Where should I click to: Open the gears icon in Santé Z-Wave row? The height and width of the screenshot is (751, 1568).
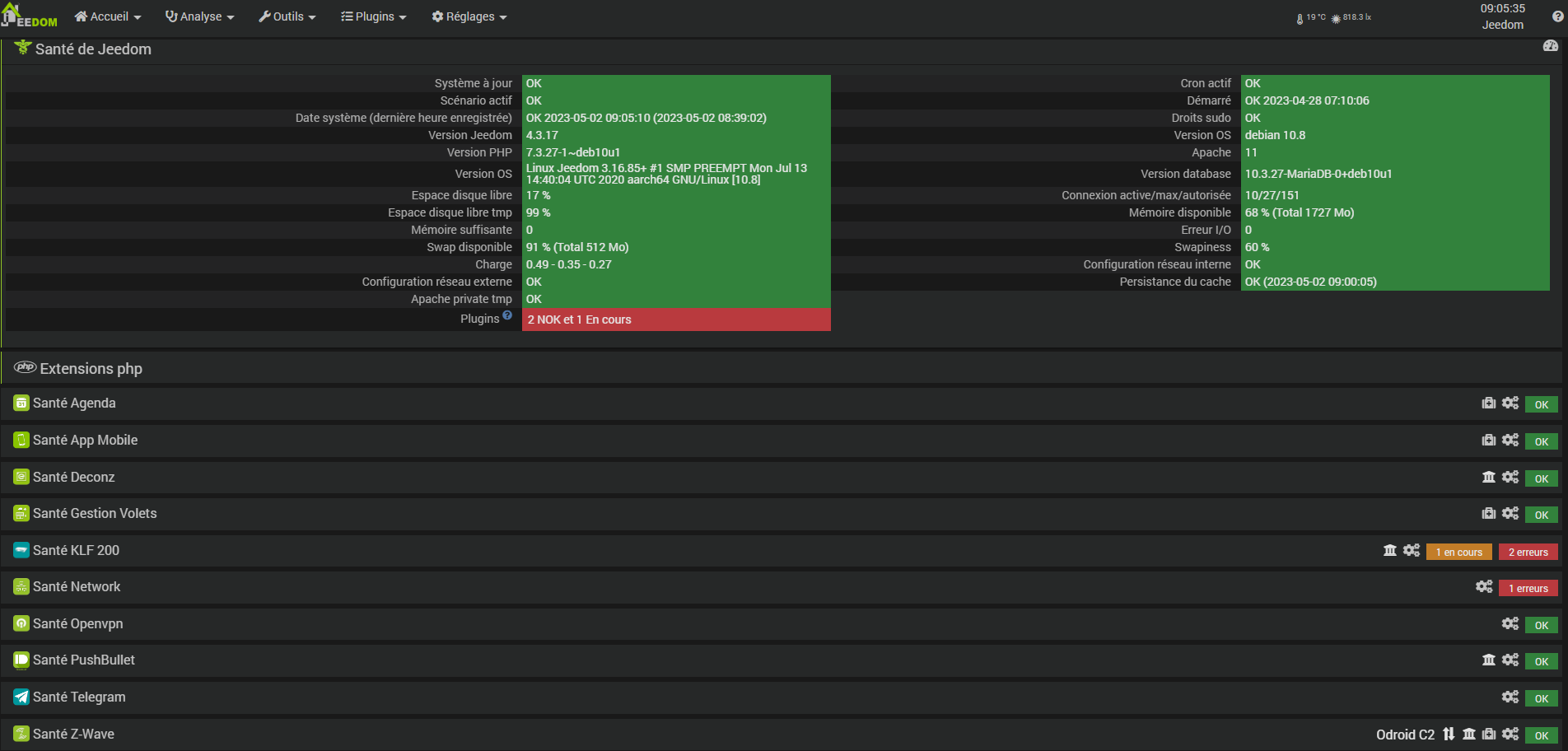pyautogui.click(x=1510, y=734)
